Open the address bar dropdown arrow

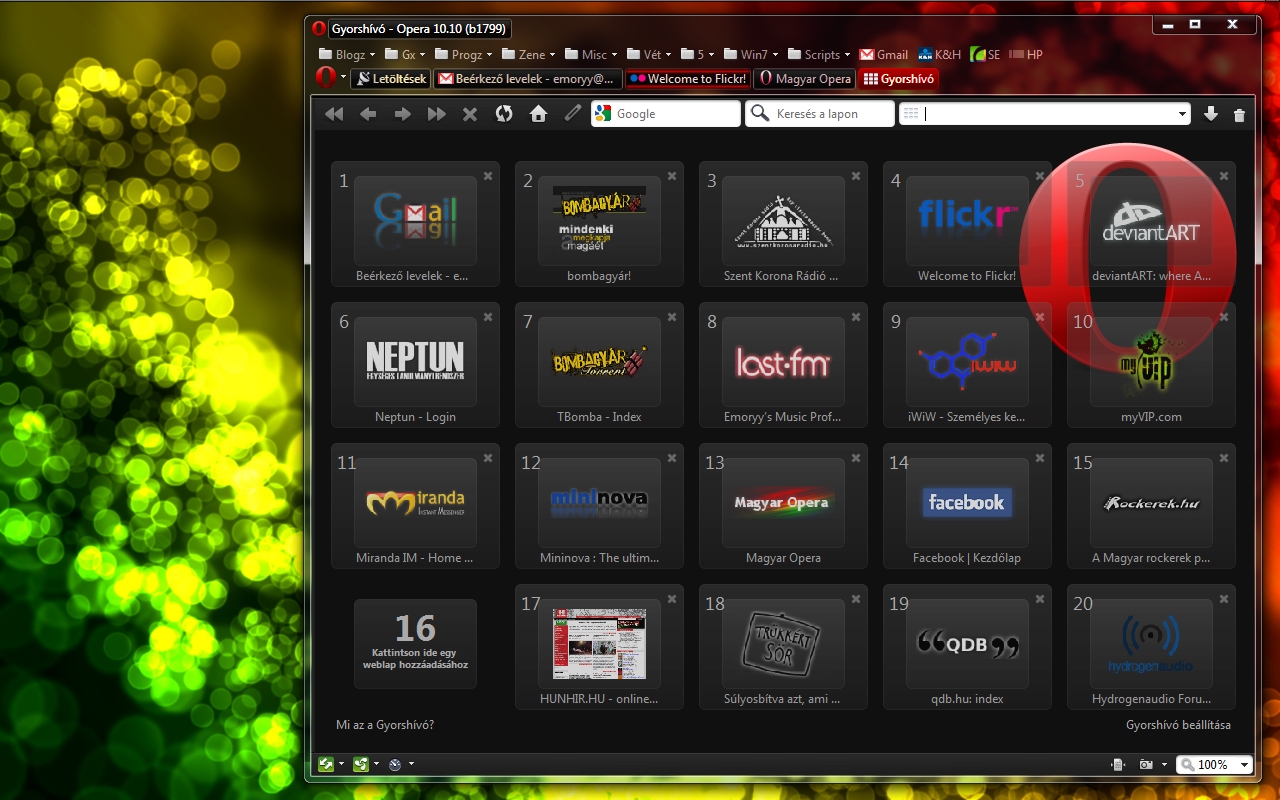[1182, 114]
